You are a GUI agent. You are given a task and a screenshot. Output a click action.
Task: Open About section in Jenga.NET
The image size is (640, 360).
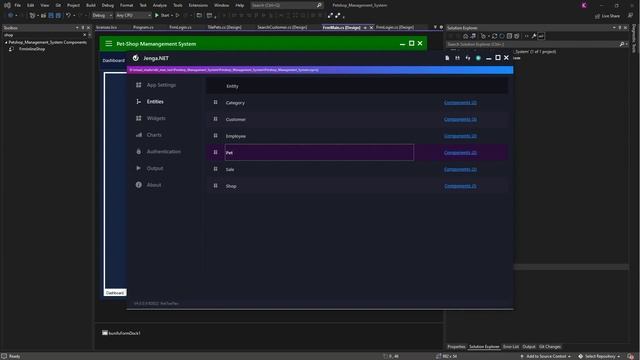(153, 185)
